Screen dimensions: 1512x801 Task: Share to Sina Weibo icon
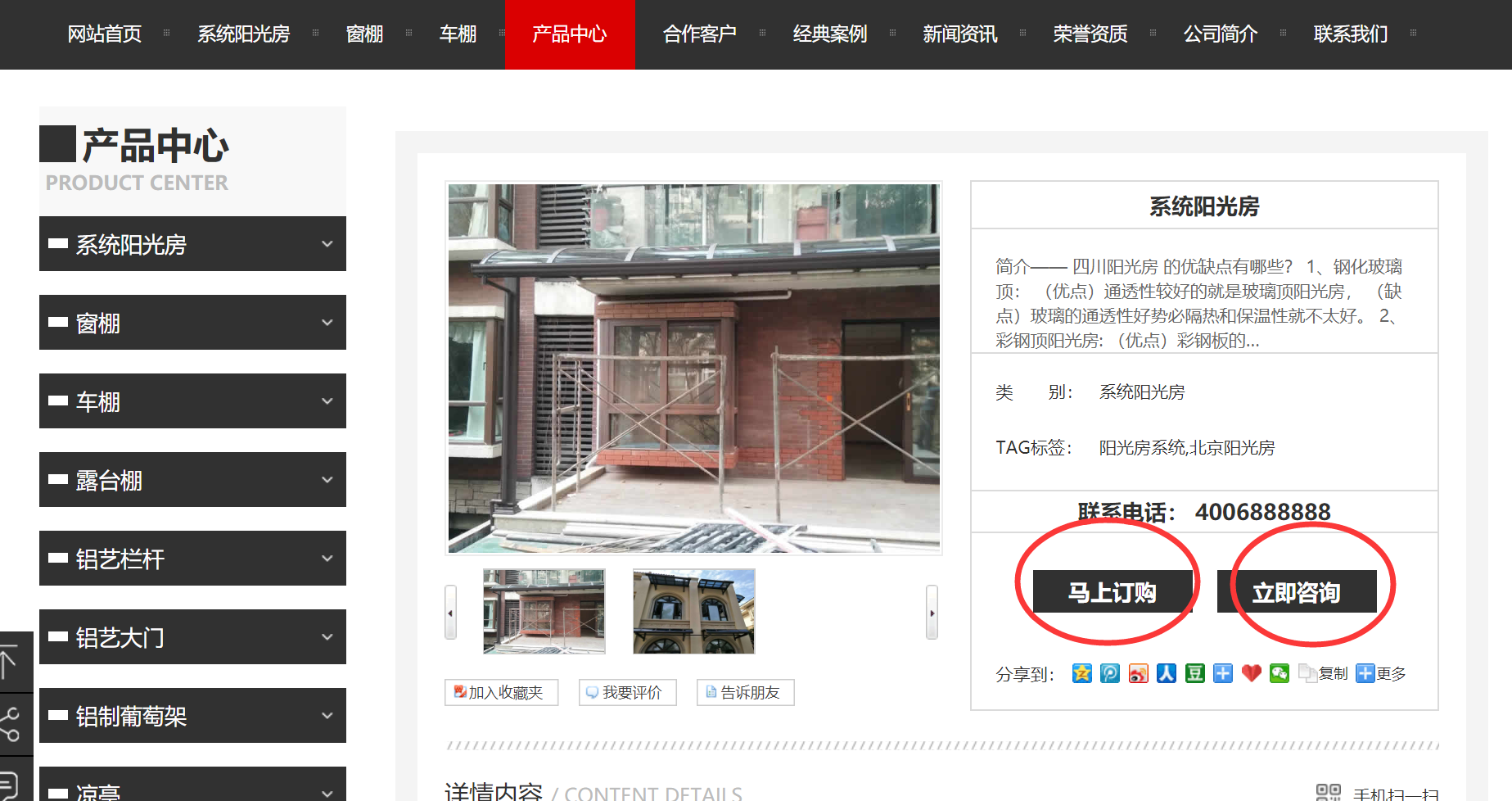coord(1138,673)
